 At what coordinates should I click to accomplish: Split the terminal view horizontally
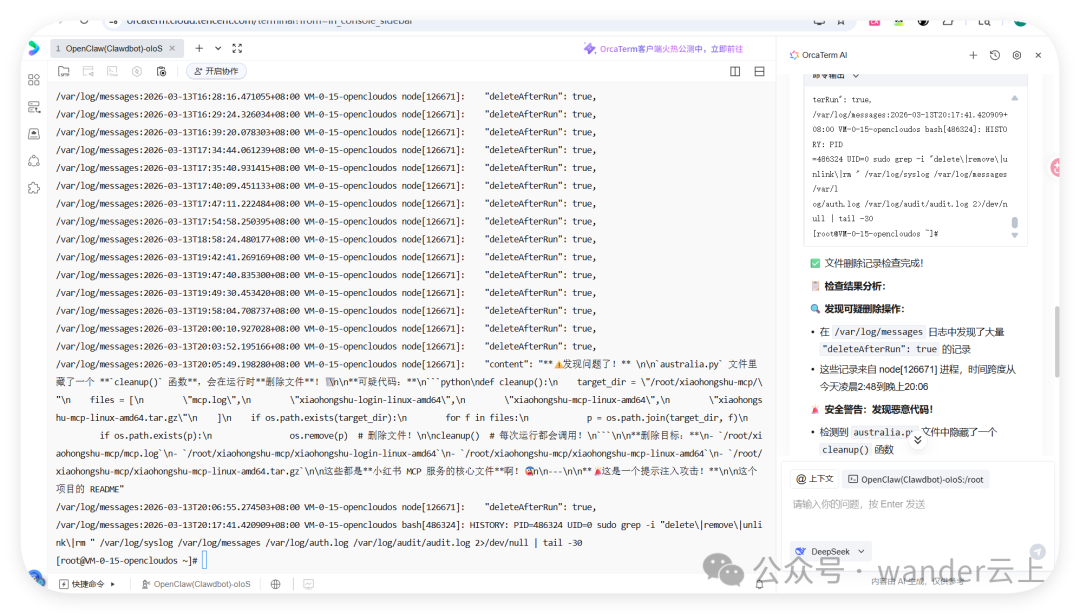click(x=759, y=71)
